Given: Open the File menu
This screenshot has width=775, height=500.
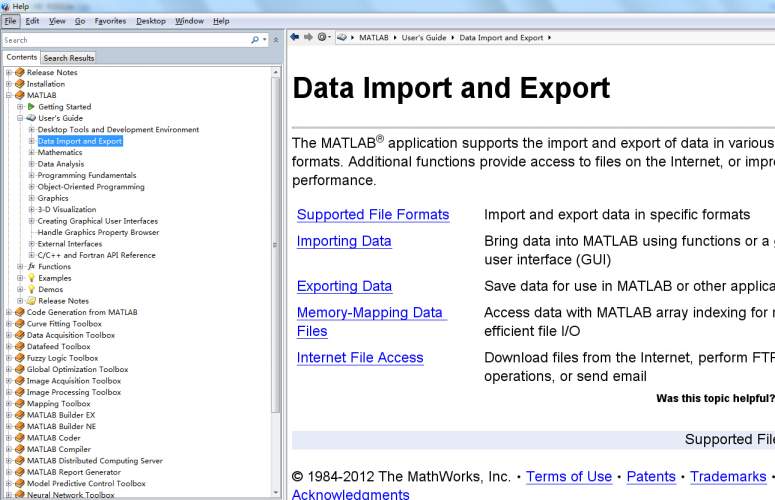Looking at the screenshot, I should pos(10,21).
